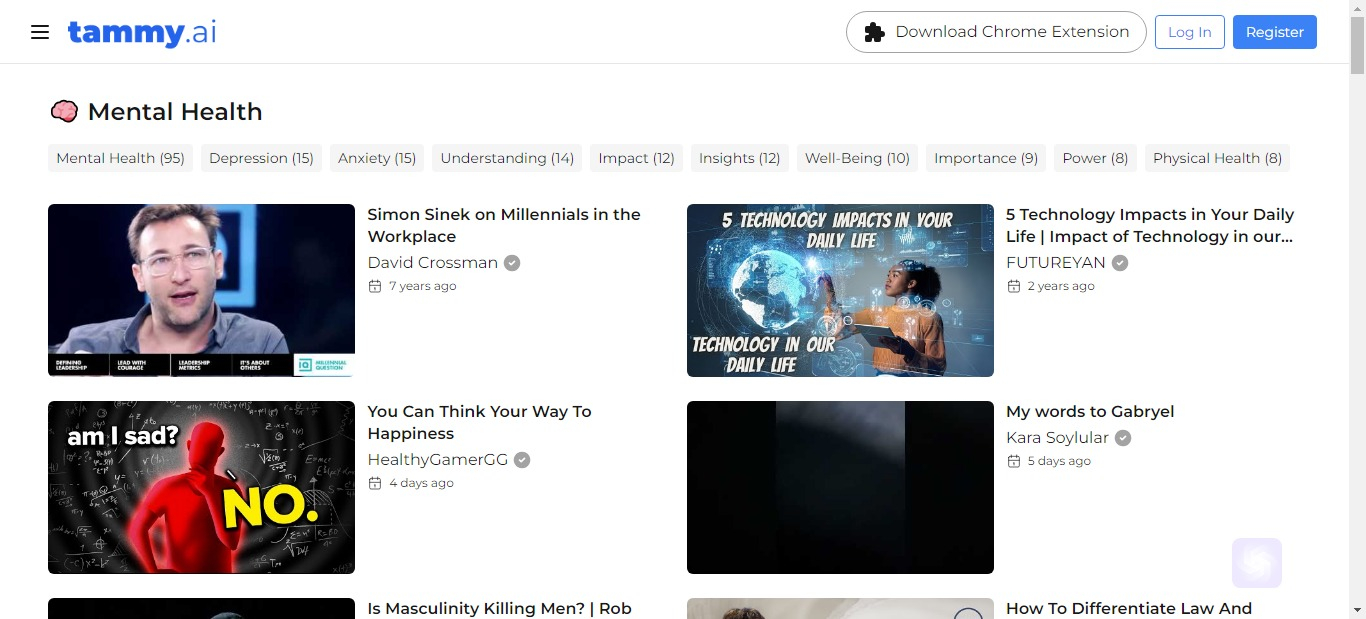This screenshot has height=619, width=1366.
Task: Choose the Understanding (14) tag
Action: (x=507, y=158)
